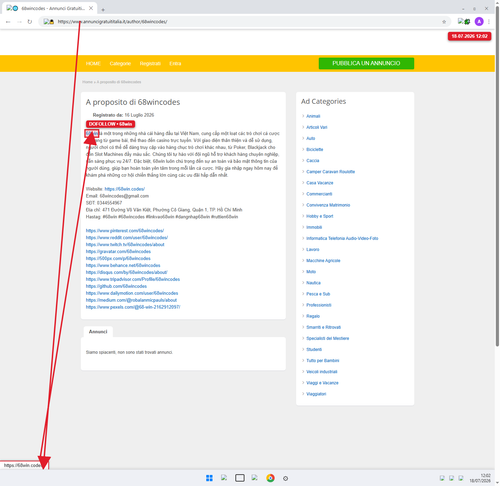Image resolution: width=500 pixels, height=486 pixels.
Task: Open the Caccia category
Action: tap(313, 161)
